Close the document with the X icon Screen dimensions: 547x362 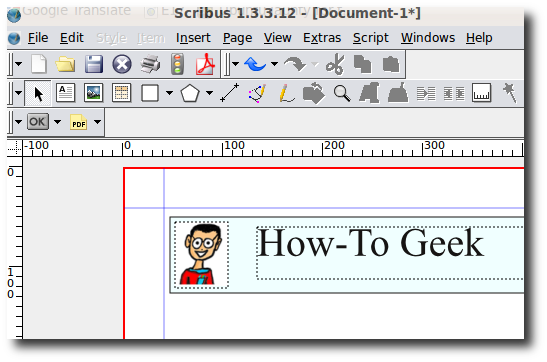click(x=122, y=64)
